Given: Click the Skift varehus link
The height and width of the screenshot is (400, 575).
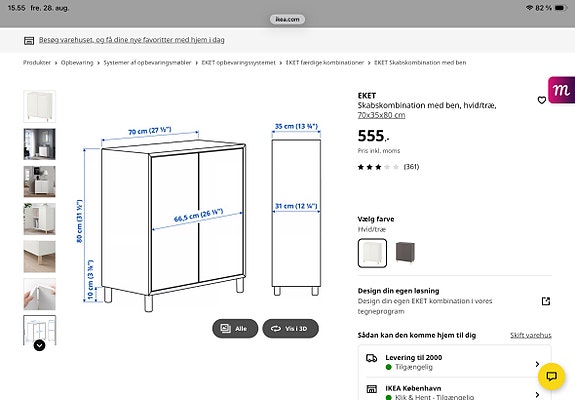Looking at the screenshot, I should click(x=531, y=335).
